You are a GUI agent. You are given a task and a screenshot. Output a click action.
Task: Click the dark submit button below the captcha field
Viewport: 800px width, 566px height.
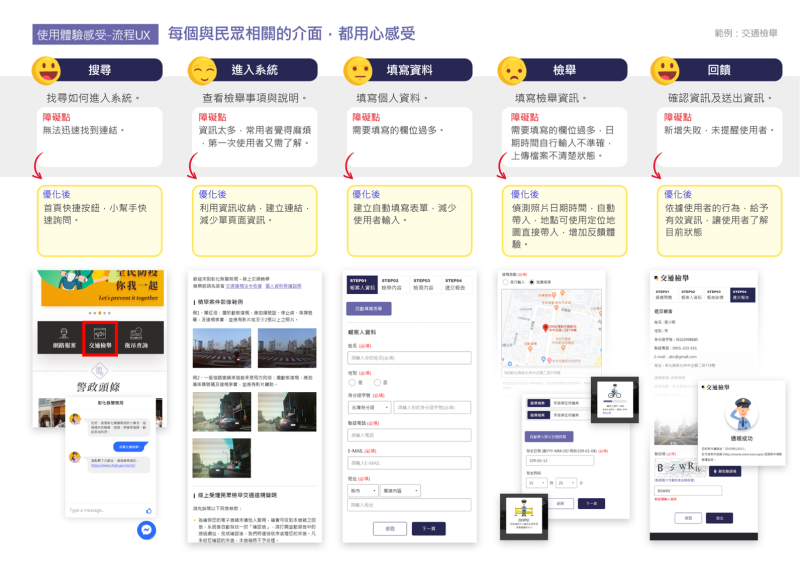click(719, 518)
